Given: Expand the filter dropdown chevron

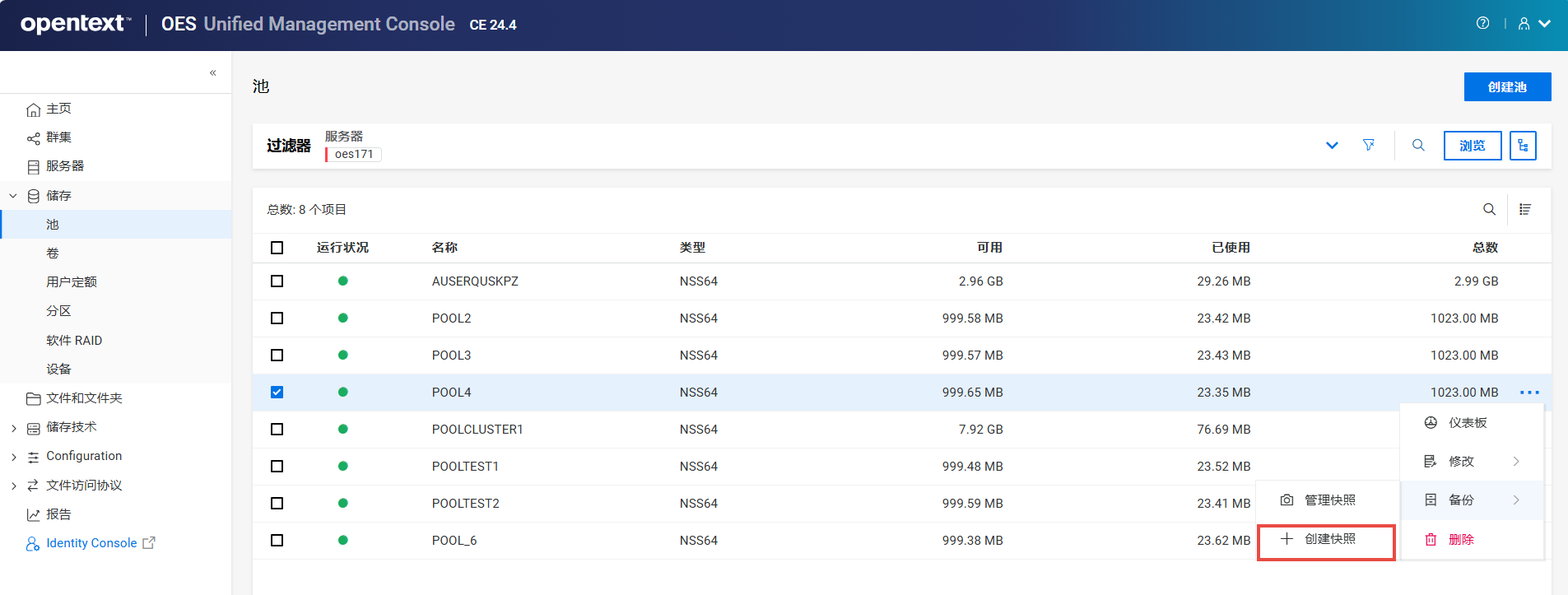Looking at the screenshot, I should click(1332, 146).
